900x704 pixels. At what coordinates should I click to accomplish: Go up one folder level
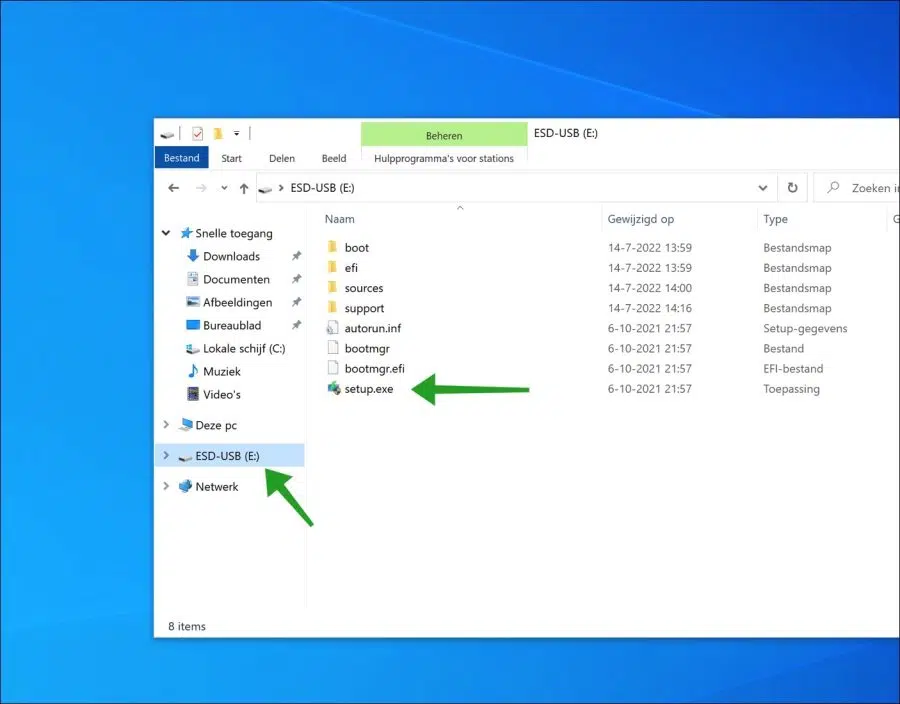click(244, 188)
